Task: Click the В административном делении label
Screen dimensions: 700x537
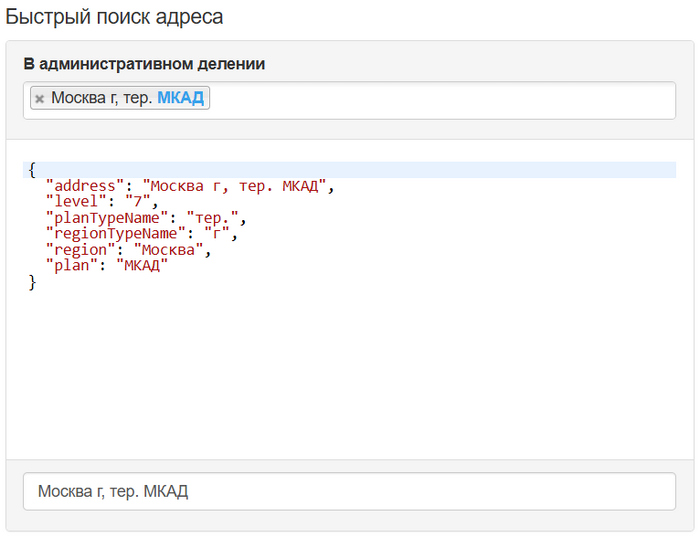Action: (144, 64)
